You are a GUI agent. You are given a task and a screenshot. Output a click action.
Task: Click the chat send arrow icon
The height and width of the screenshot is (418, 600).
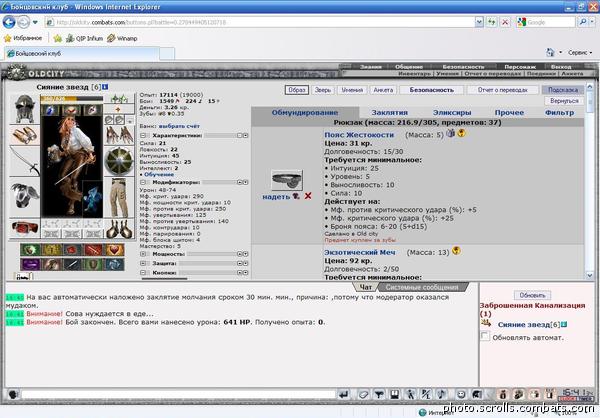click(x=344, y=394)
